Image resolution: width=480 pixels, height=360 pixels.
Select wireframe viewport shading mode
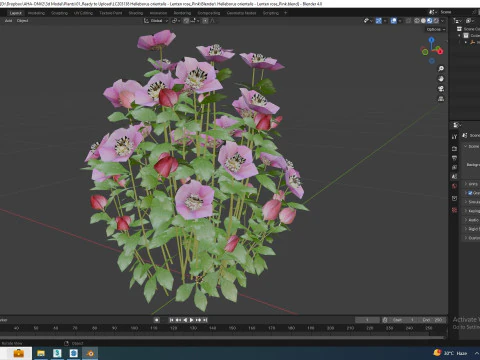417,21
